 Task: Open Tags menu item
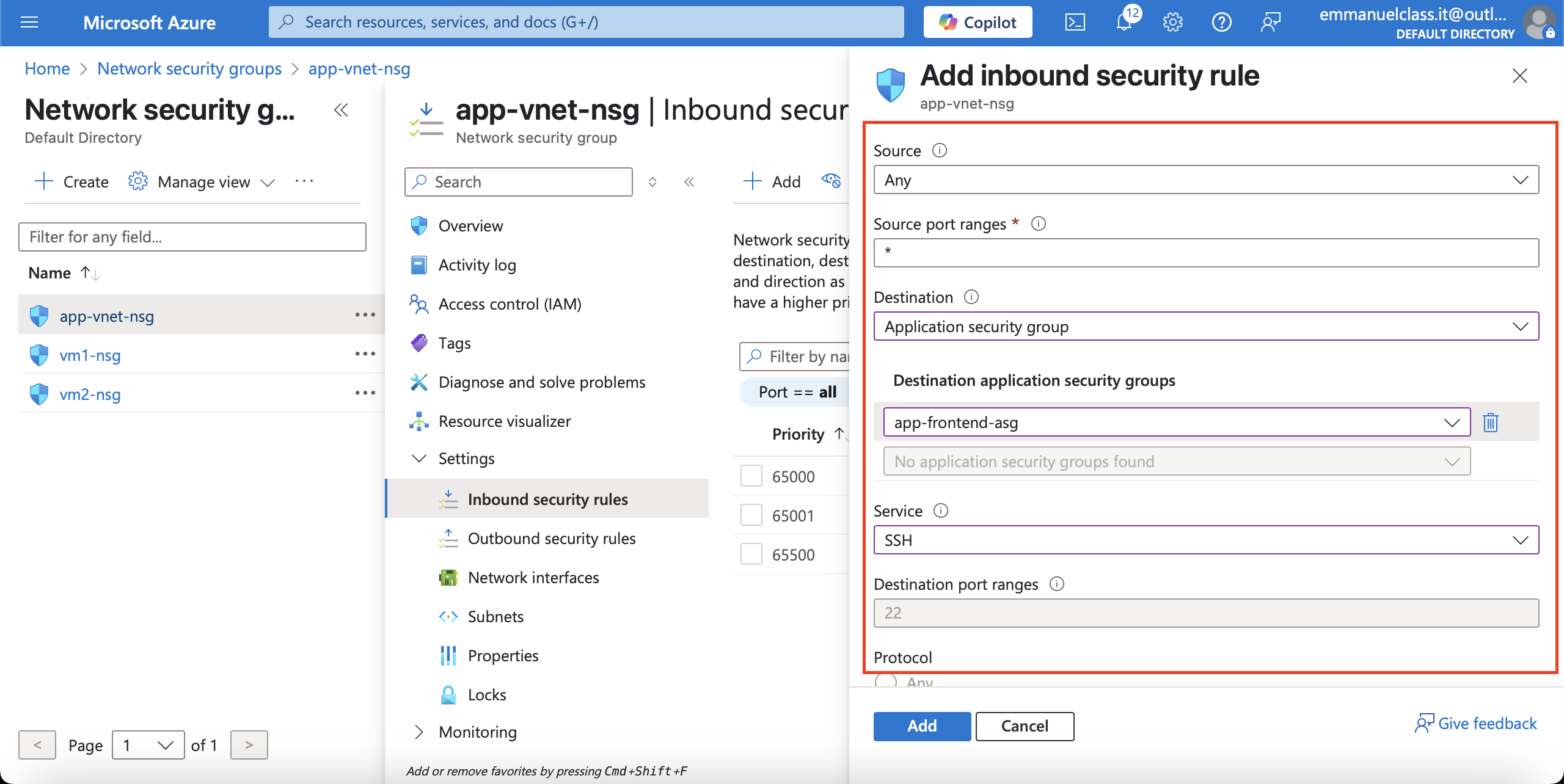(x=454, y=343)
